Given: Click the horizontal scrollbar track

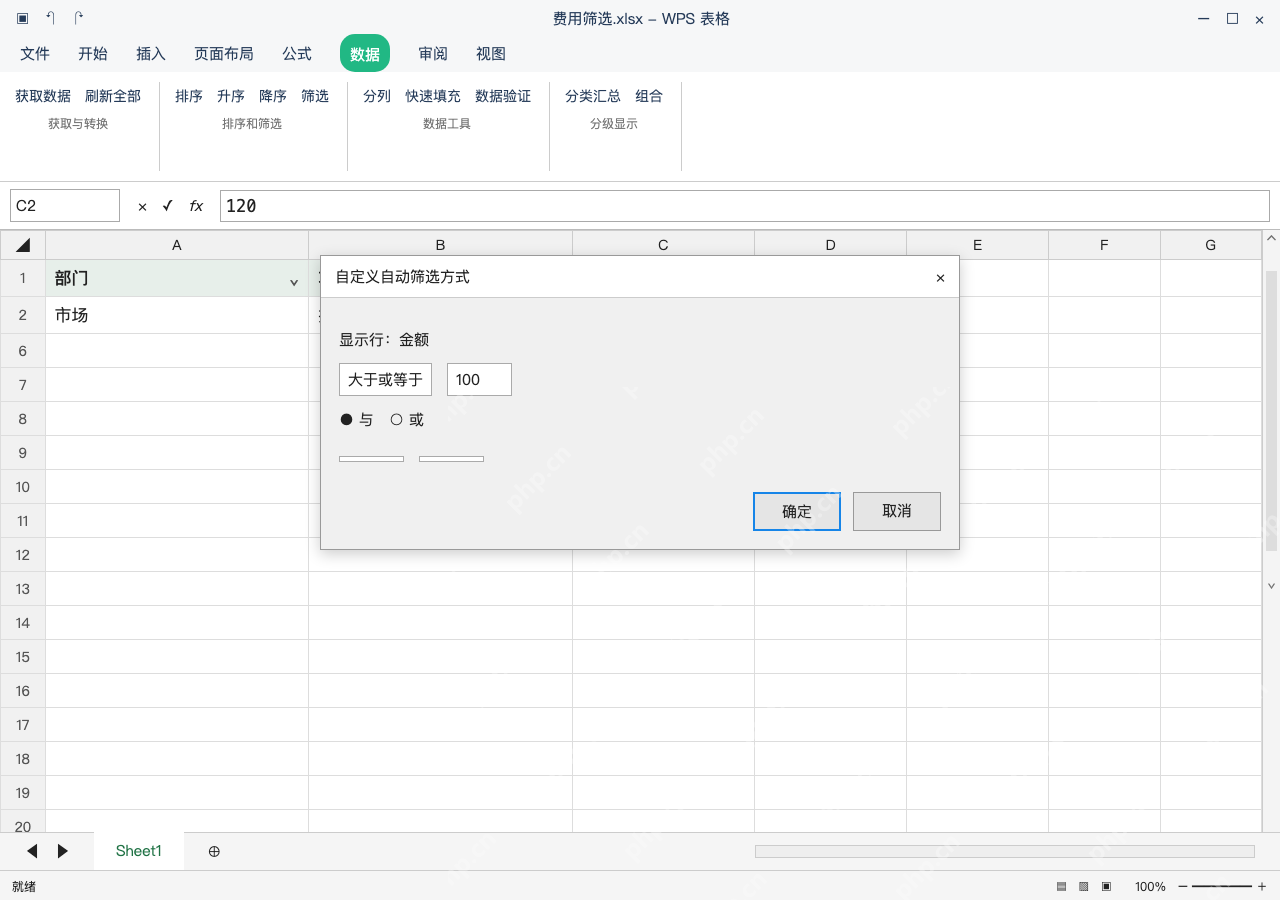Looking at the screenshot, I should click(1005, 851).
